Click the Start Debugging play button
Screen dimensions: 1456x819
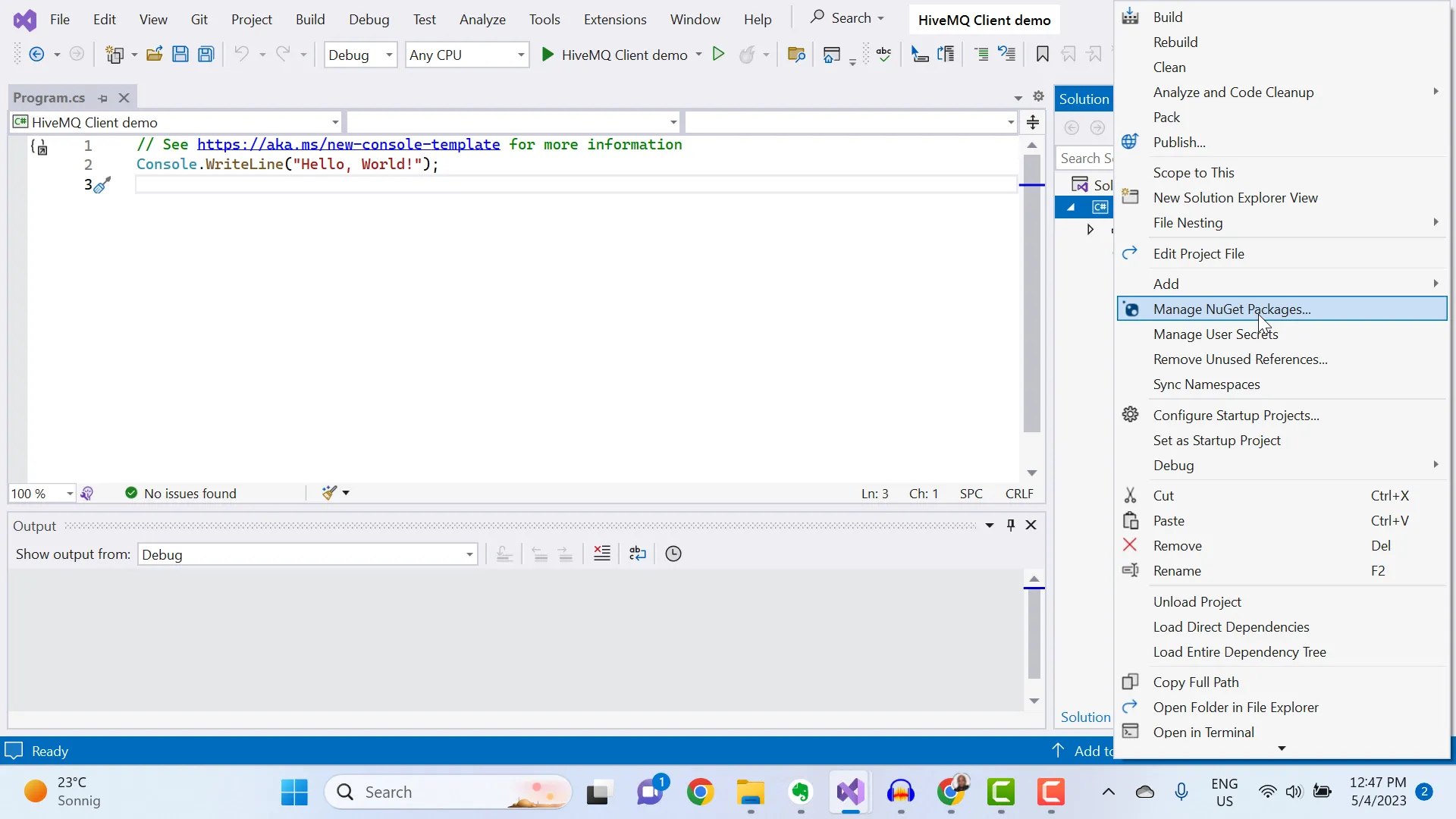point(548,55)
